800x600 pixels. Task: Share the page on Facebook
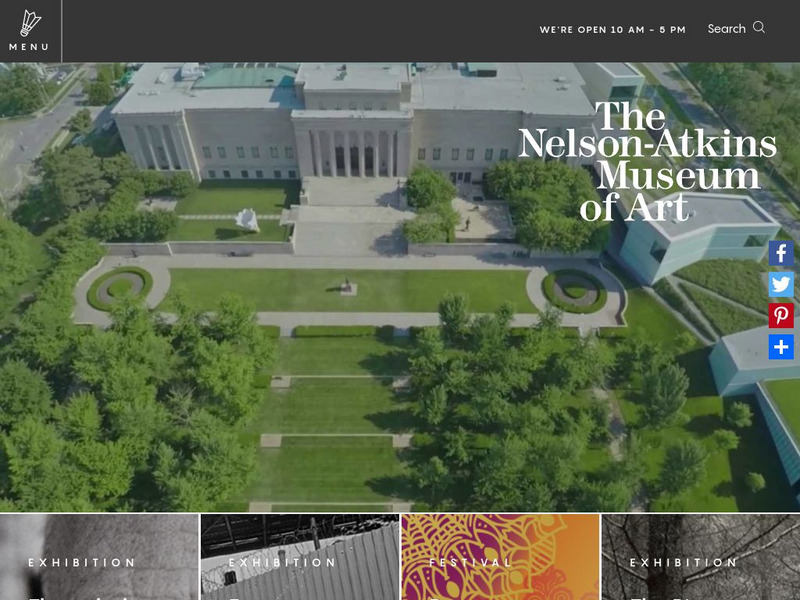[x=781, y=254]
